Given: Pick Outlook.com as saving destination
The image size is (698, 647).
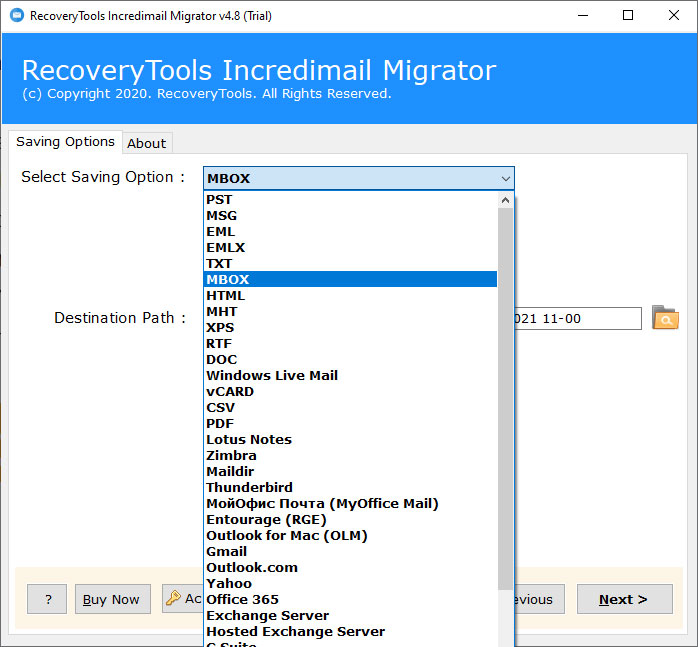Looking at the screenshot, I should [350, 567].
